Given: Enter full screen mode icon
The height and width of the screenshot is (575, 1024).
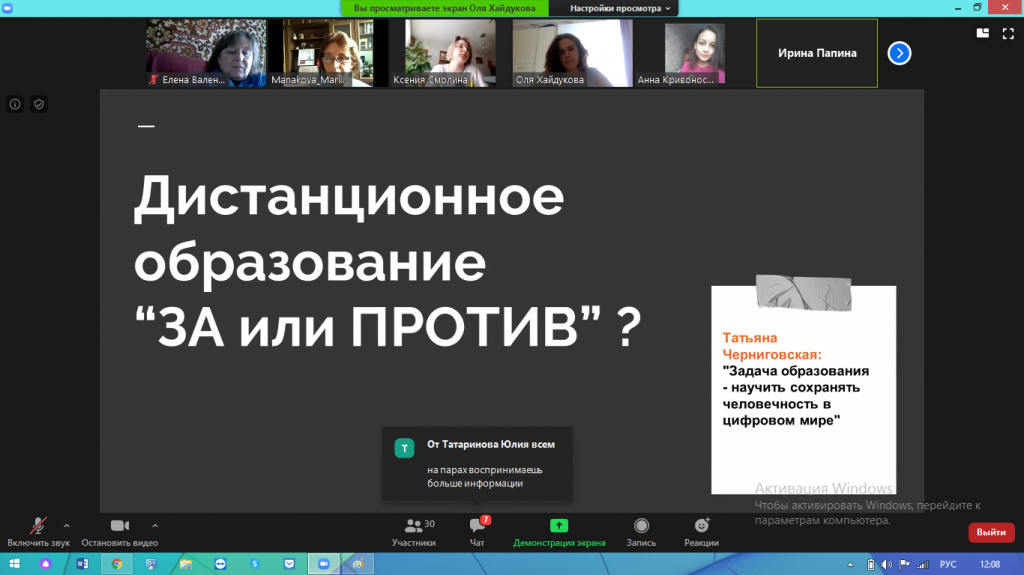Looking at the screenshot, I should [1008, 32].
